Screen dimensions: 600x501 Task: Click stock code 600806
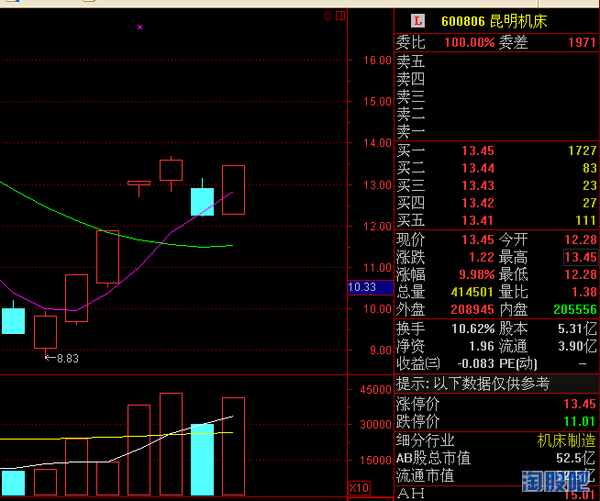[463, 21]
